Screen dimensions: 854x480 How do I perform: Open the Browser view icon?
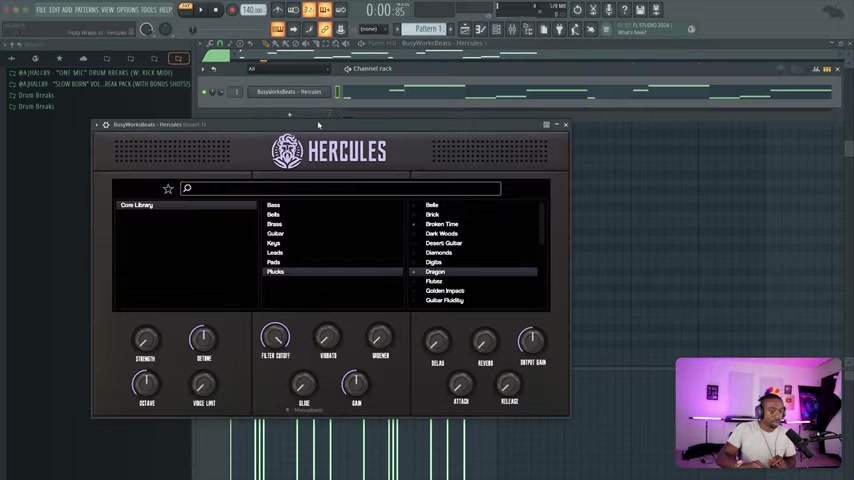pyautogui.click(x=528, y=29)
